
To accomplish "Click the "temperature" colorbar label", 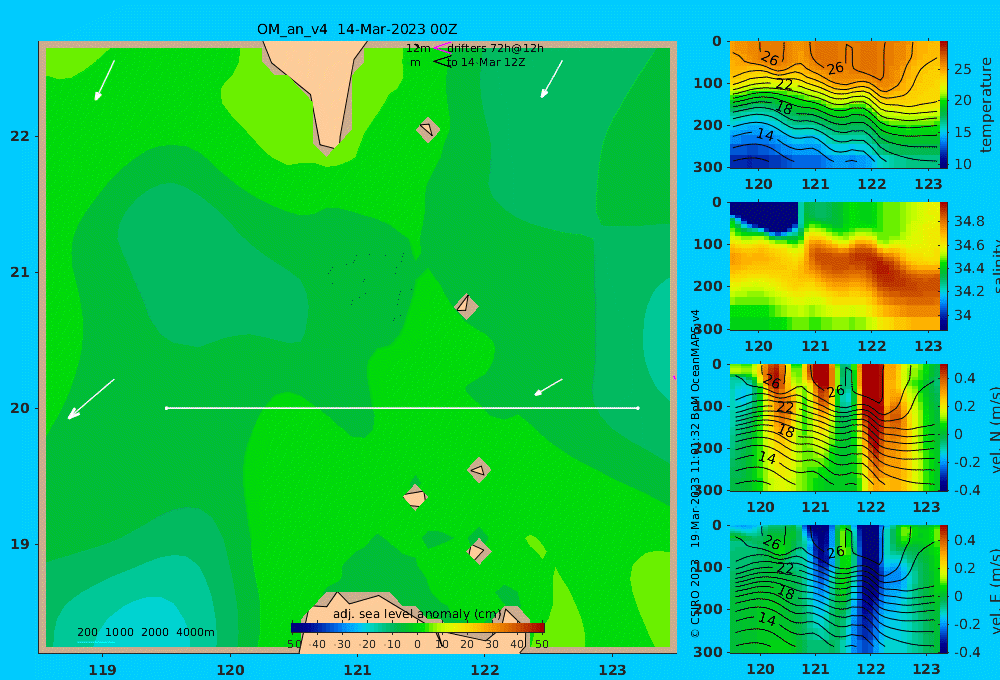I will tap(986, 105).
